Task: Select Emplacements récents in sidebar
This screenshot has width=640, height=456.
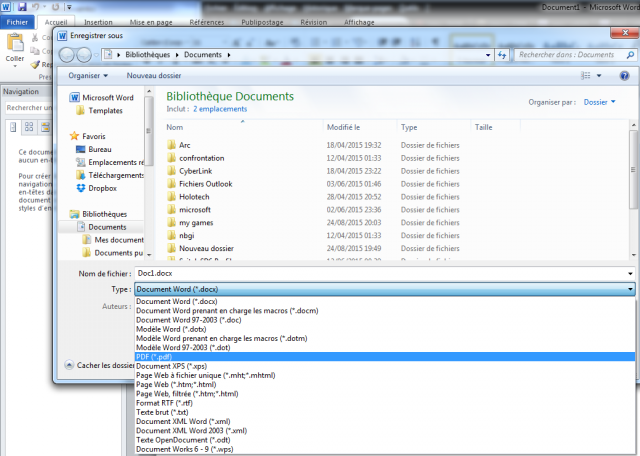Action: tap(110, 162)
